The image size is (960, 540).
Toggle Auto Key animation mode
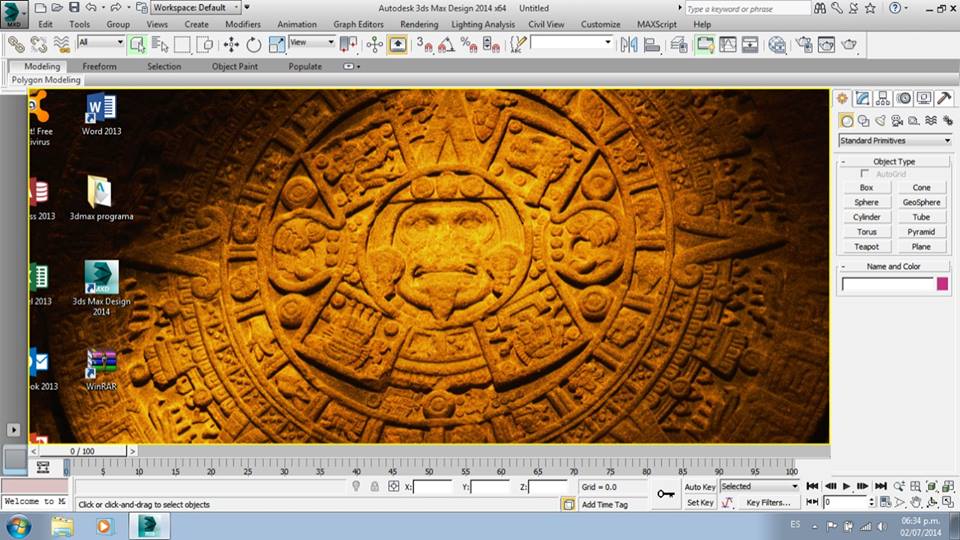click(x=700, y=487)
